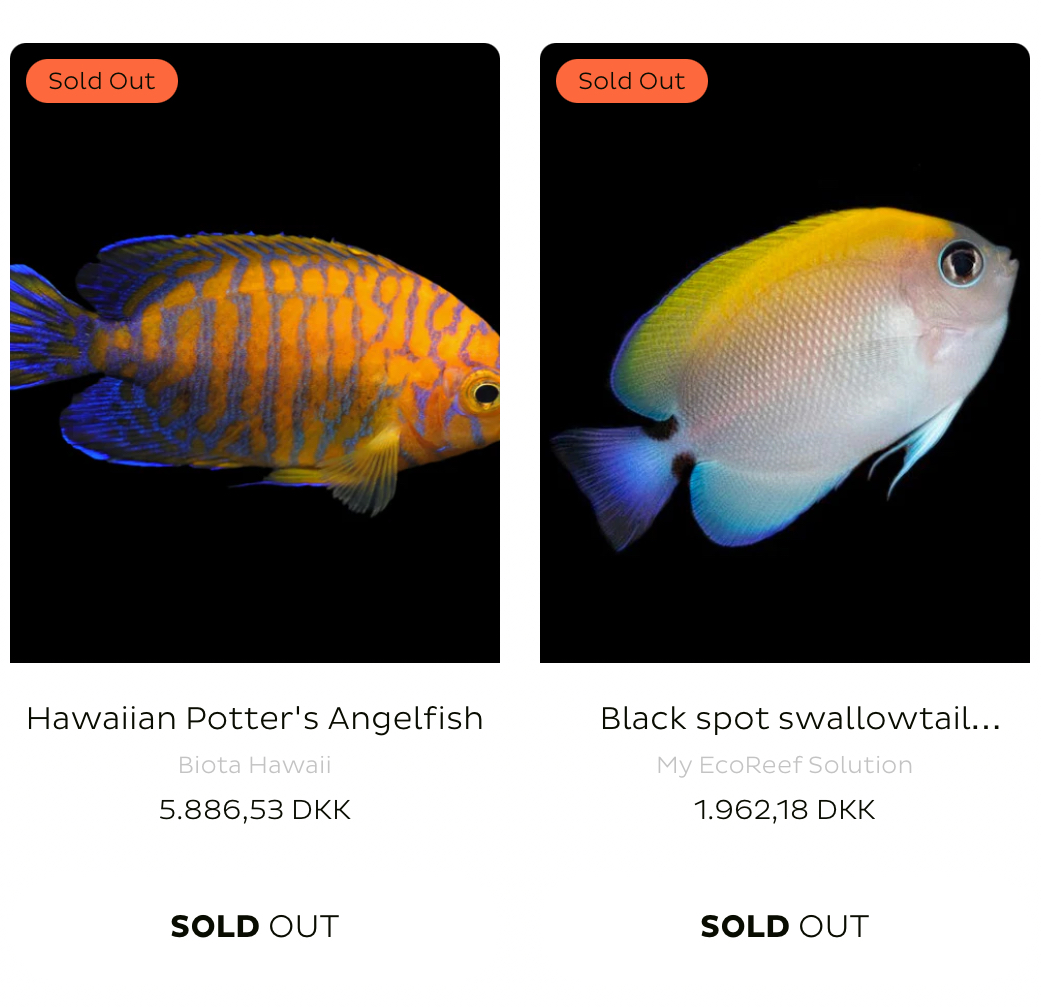Visit the Biota Hawaii vendor link
This screenshot has height=1007, width=1041.
[x=255, y=765]
